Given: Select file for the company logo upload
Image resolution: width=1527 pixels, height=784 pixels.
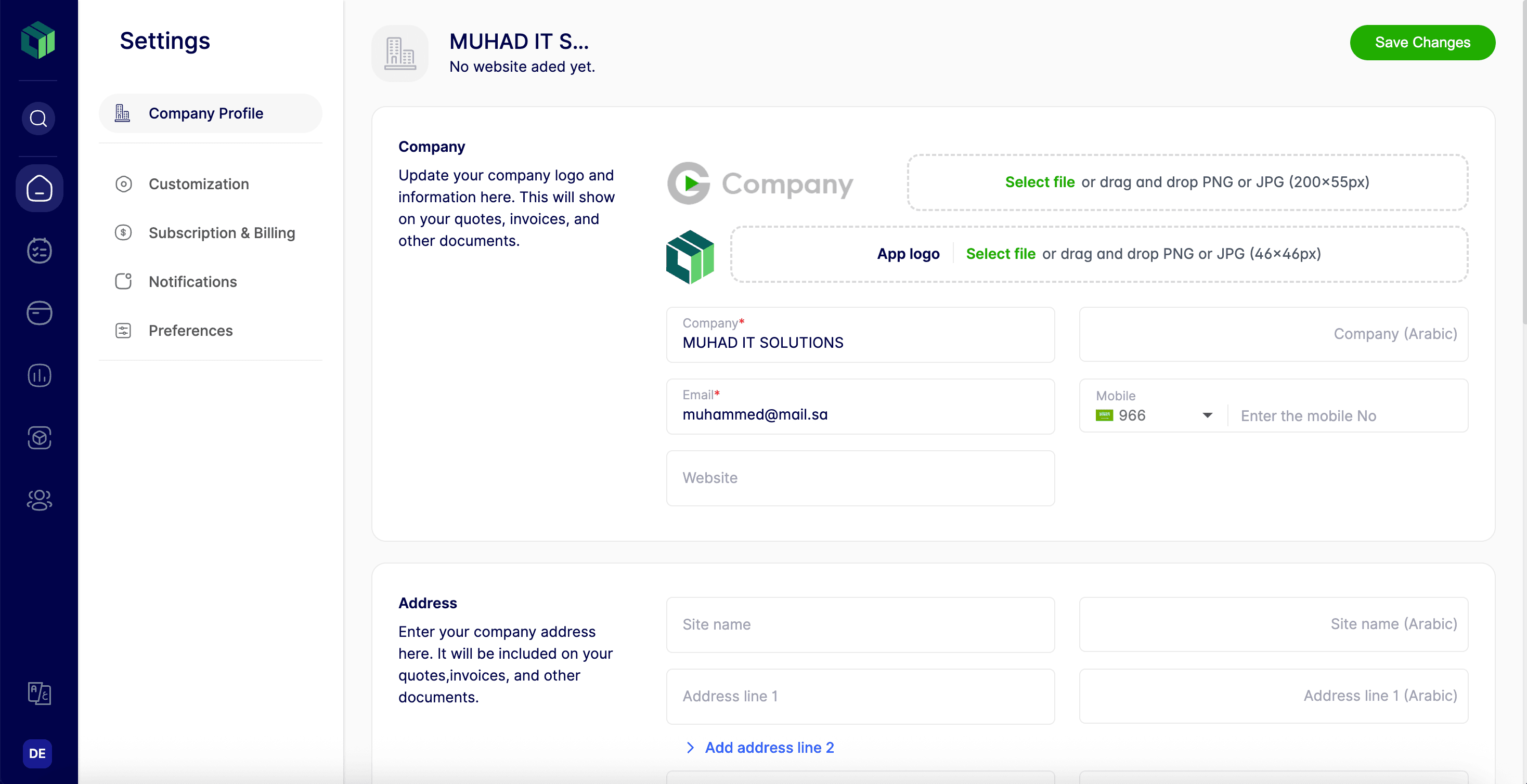Looking at the screenshot, I should coord(1040,182).
